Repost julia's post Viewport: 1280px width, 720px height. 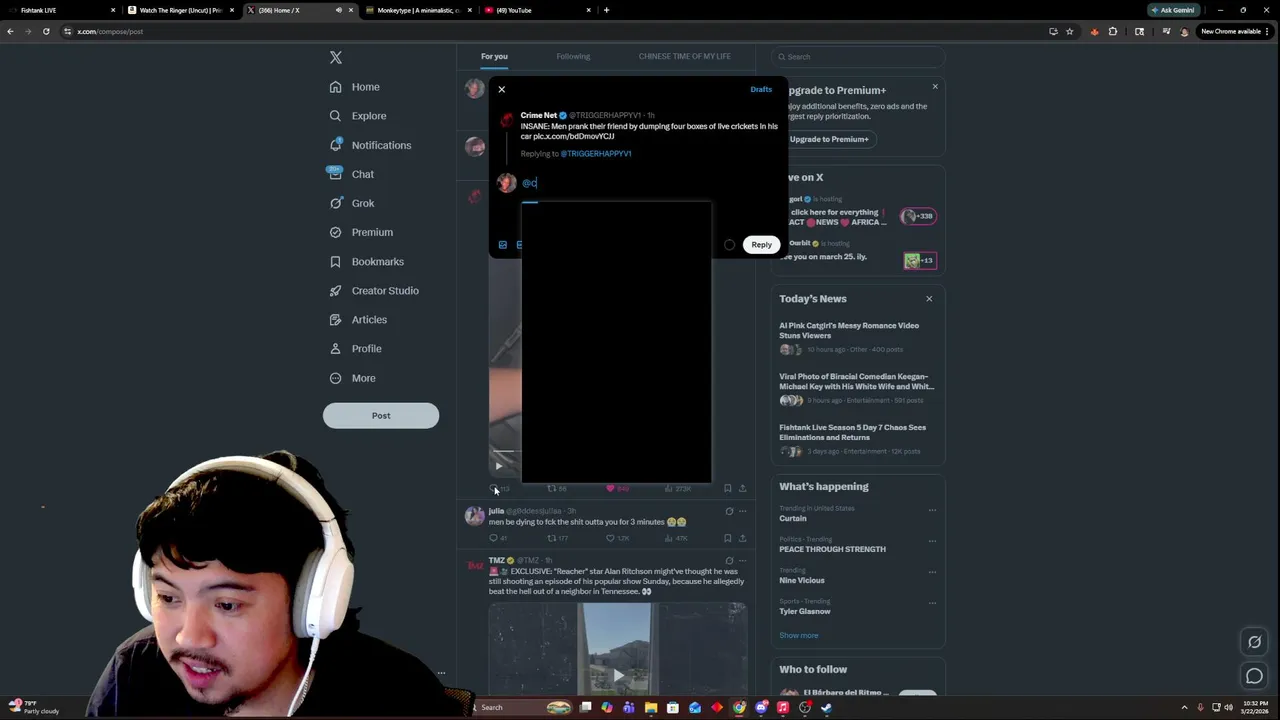pyautogui.click(x=551, y=538)
